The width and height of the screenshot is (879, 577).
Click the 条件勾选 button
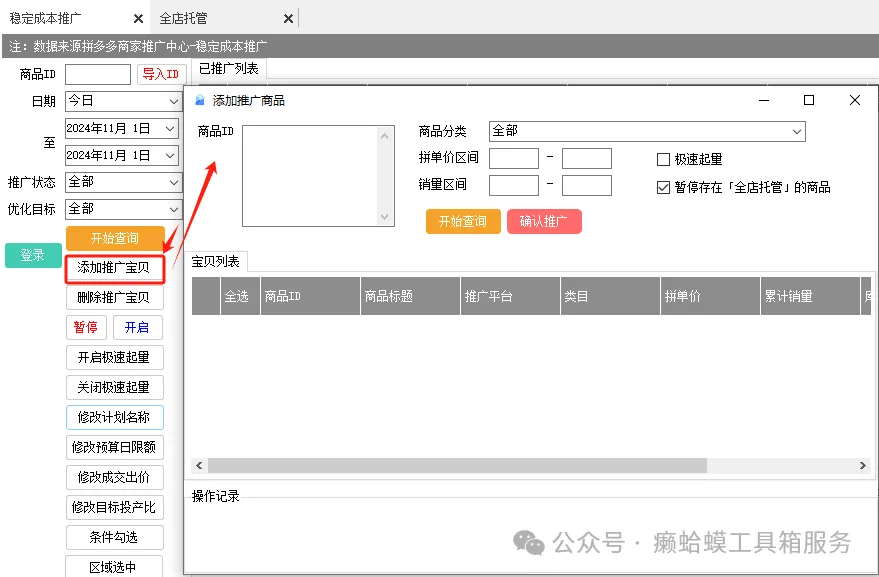coord(114,537)
